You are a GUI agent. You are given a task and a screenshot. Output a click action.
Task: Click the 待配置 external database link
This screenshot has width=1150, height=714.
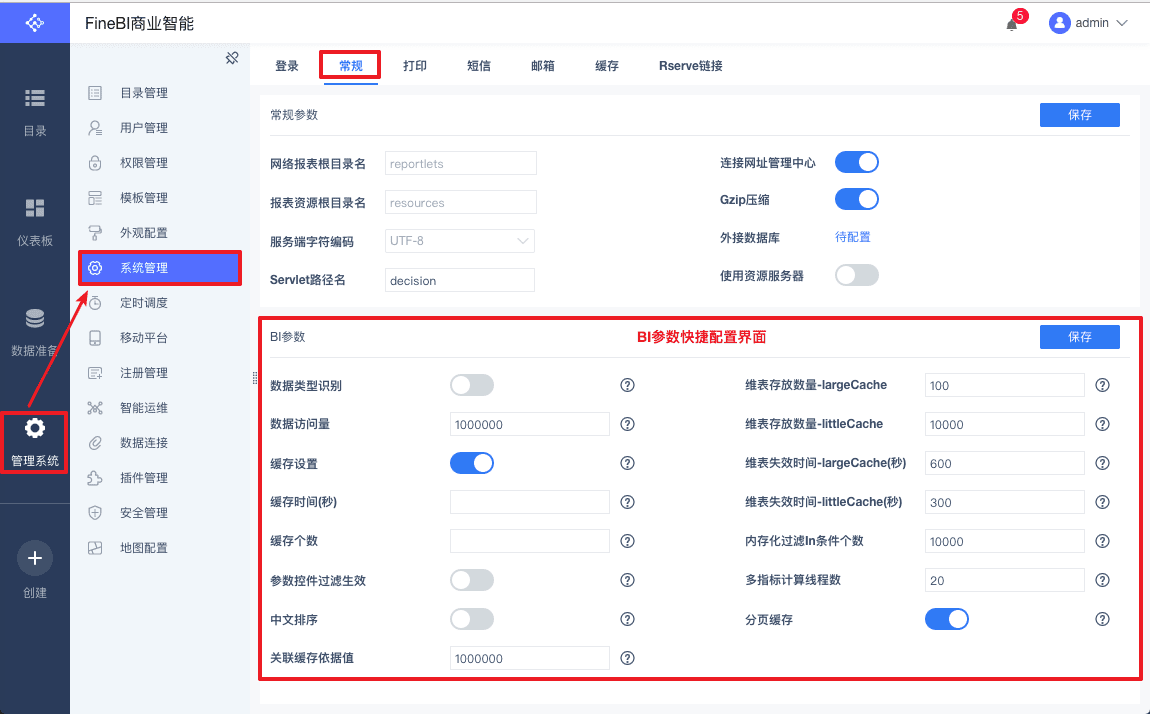(852, 238)
